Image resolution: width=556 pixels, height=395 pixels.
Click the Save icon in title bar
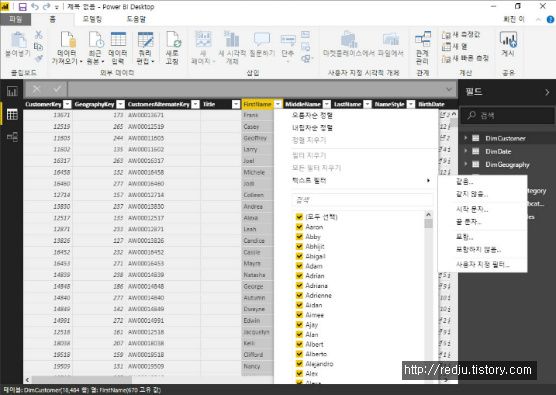23,7
